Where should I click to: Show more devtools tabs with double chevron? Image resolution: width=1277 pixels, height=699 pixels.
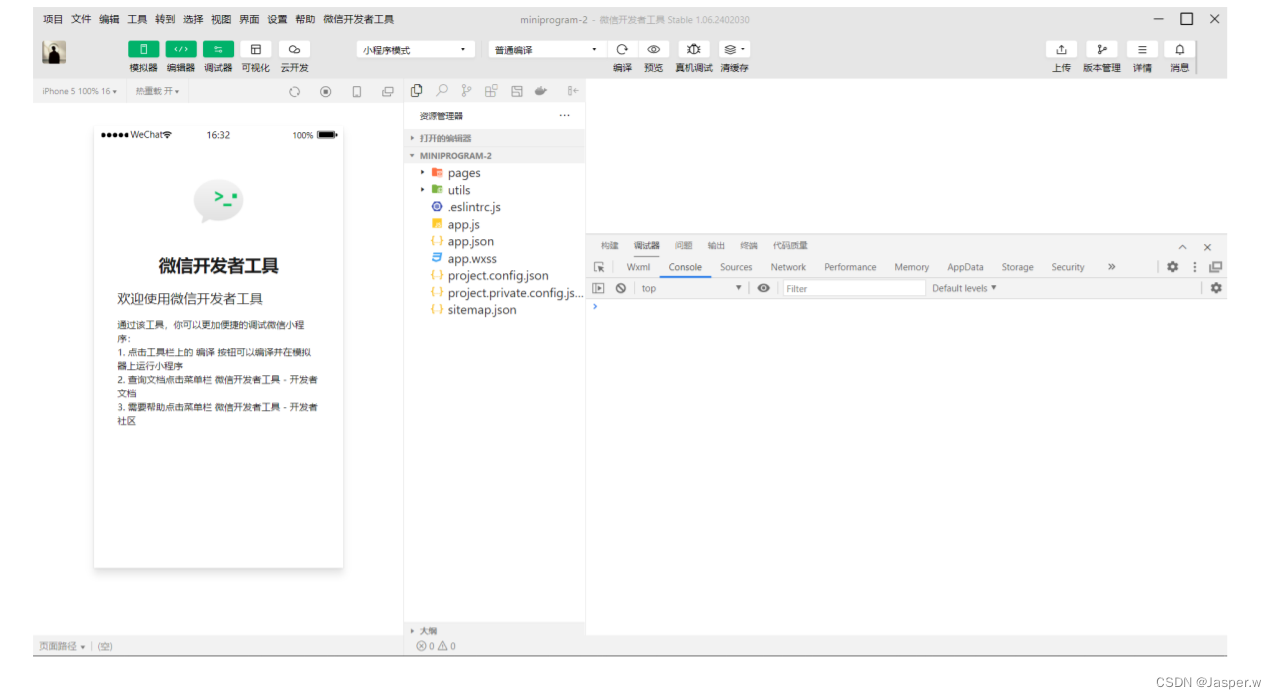[x=1111, y=267]
